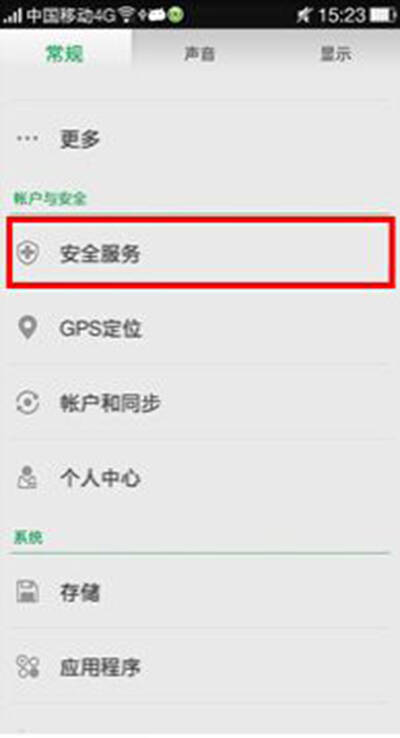Viewport: 400px width, 738px height.
Task: Switch to the 常规 tab
Action: click(x=65, y=54)
